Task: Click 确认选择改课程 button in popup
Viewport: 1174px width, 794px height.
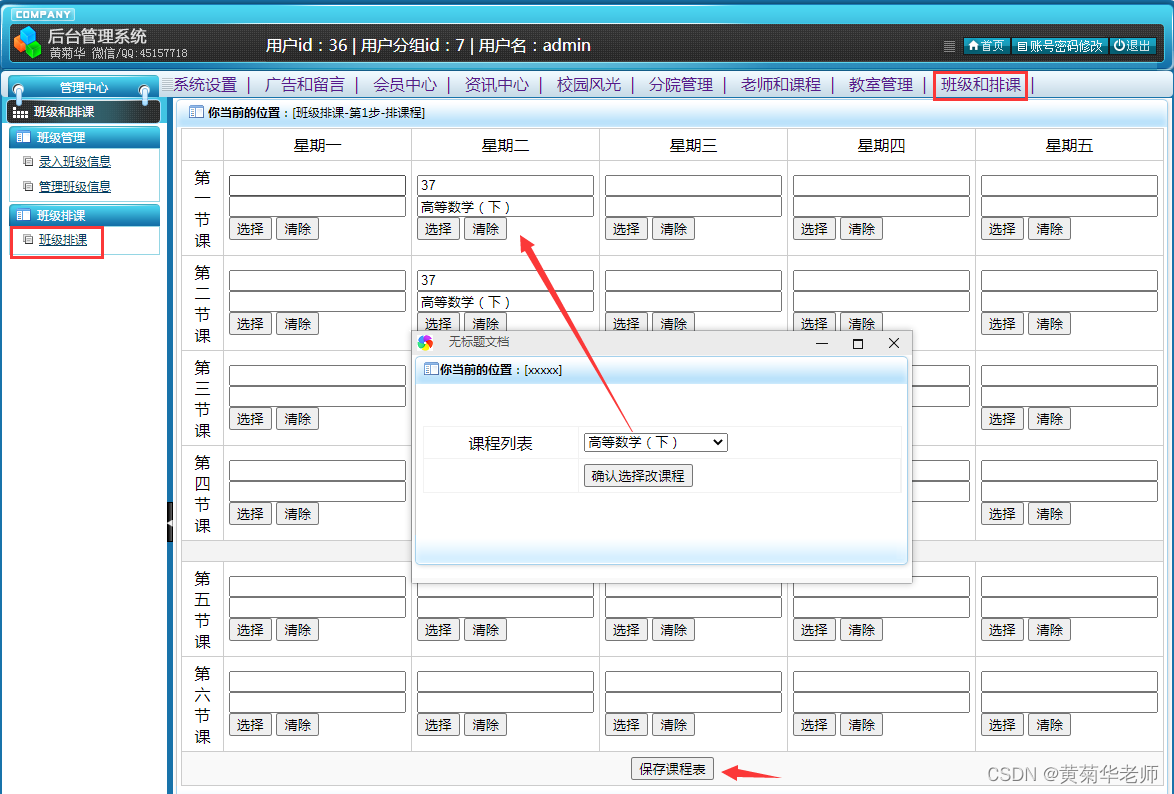Action: coord(638,476)
